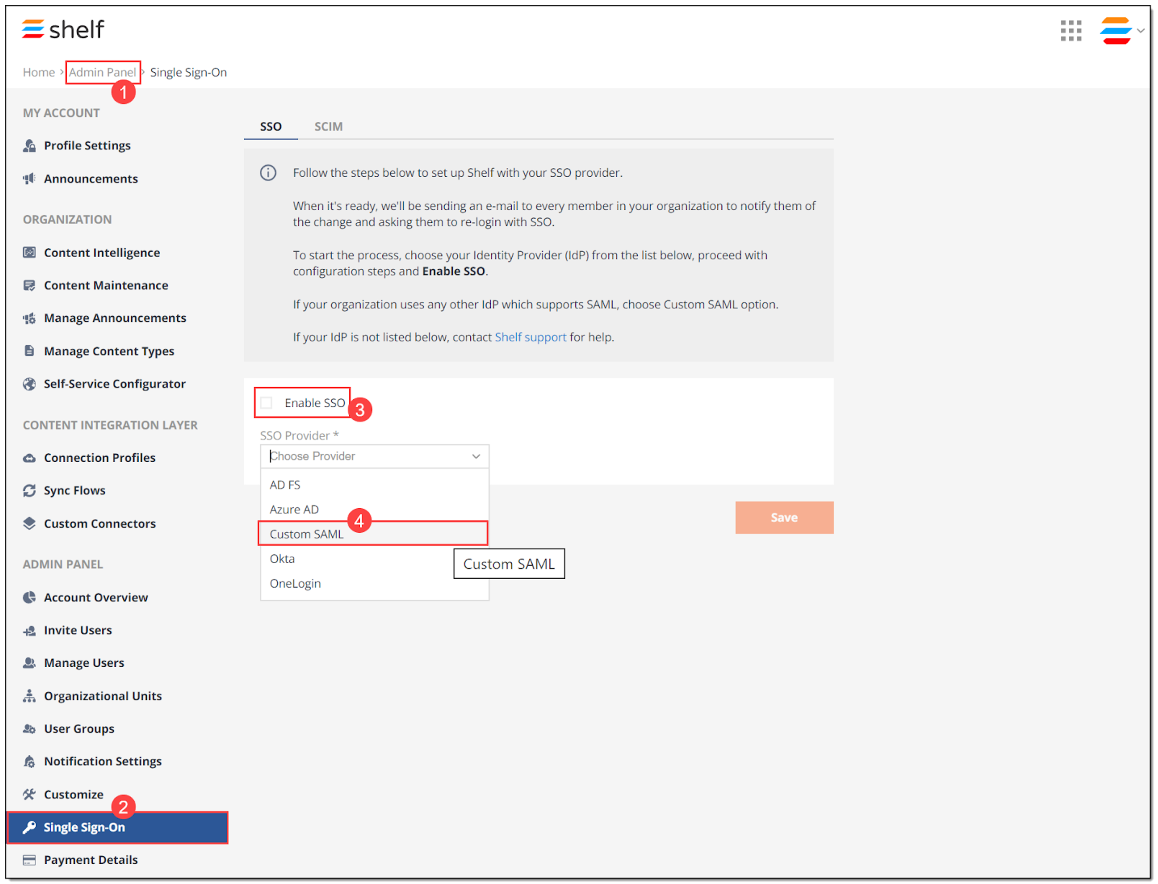Click the Payment Details card icon

tap(30, 860)
